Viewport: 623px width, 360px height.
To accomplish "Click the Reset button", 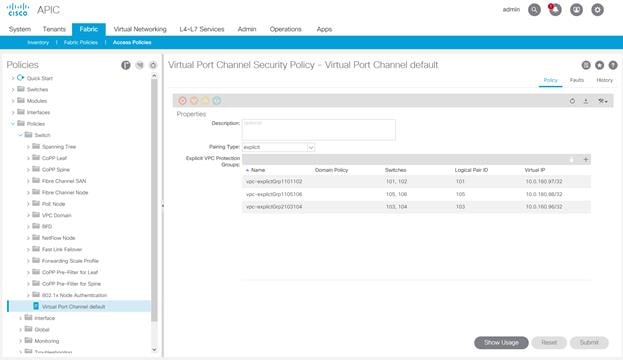I will 549,343.
